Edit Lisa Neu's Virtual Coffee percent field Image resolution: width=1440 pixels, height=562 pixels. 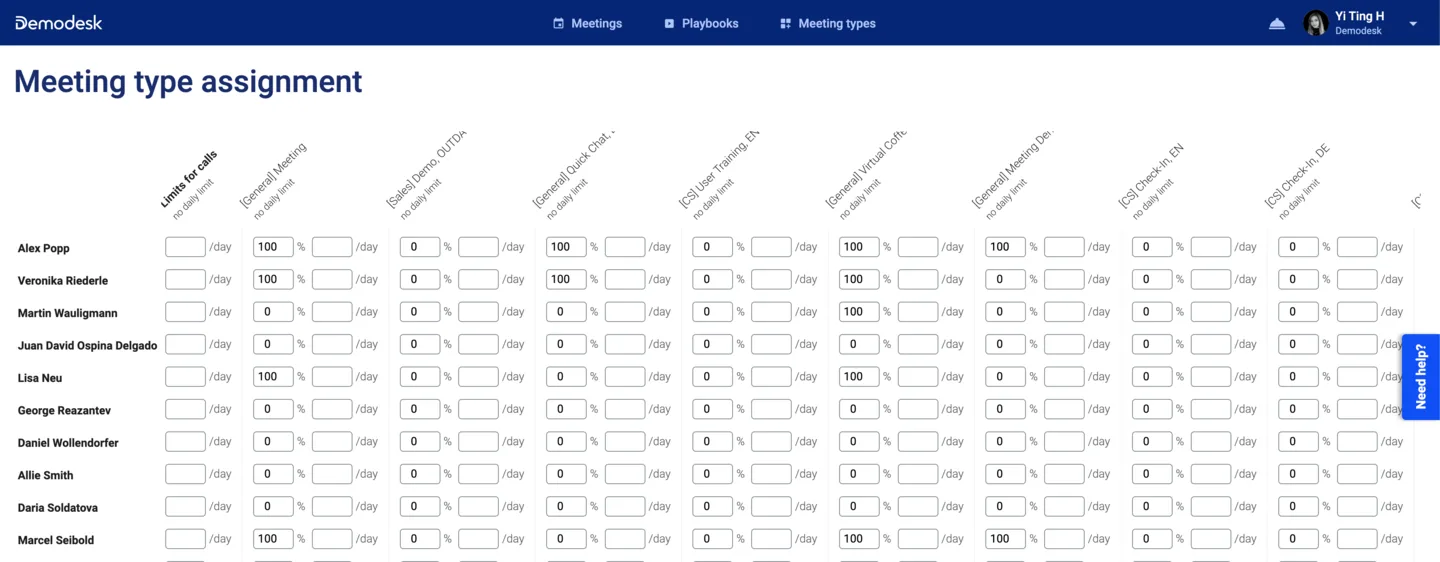(x=859, y=377)
